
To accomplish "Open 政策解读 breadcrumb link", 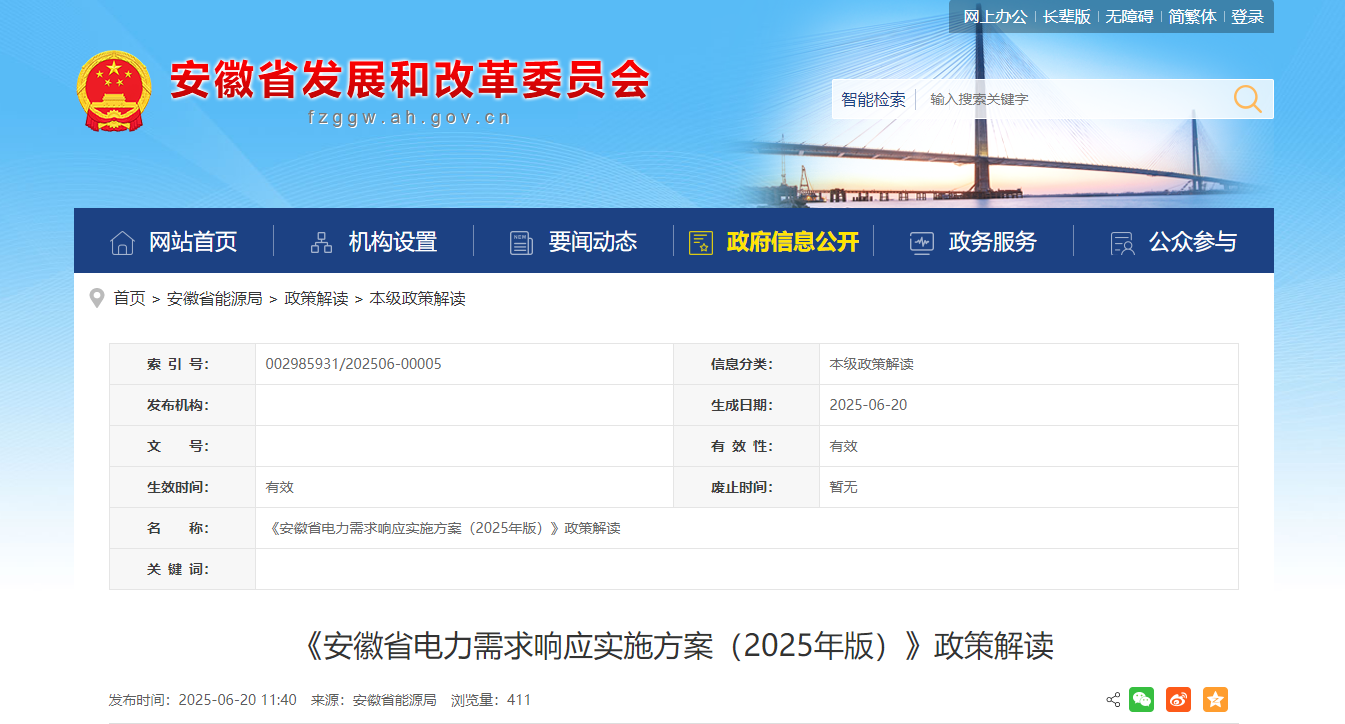I will tap(316, 298).
